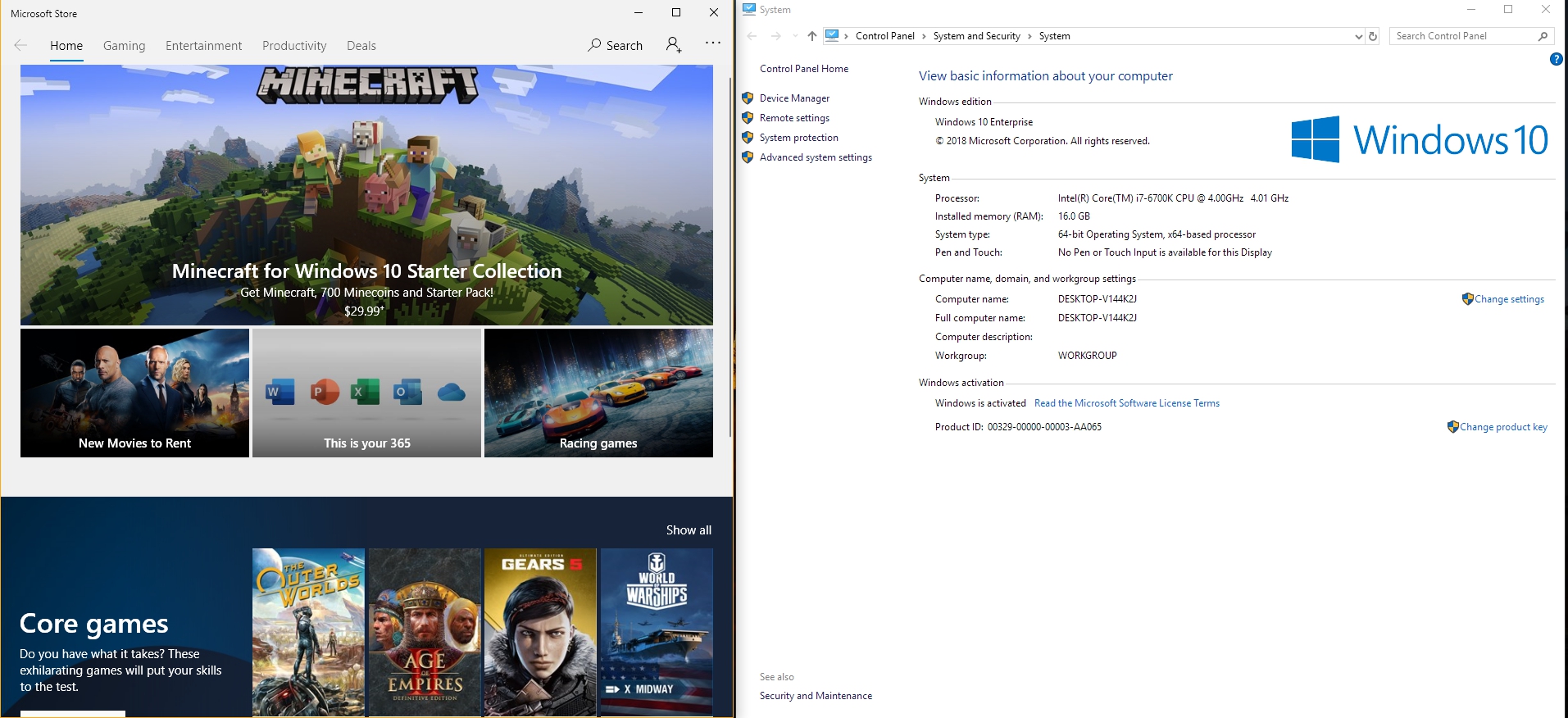1568x718 pixels.
Task: Click the shield icon next to Change product key
Action: (x=1452, y=427)
